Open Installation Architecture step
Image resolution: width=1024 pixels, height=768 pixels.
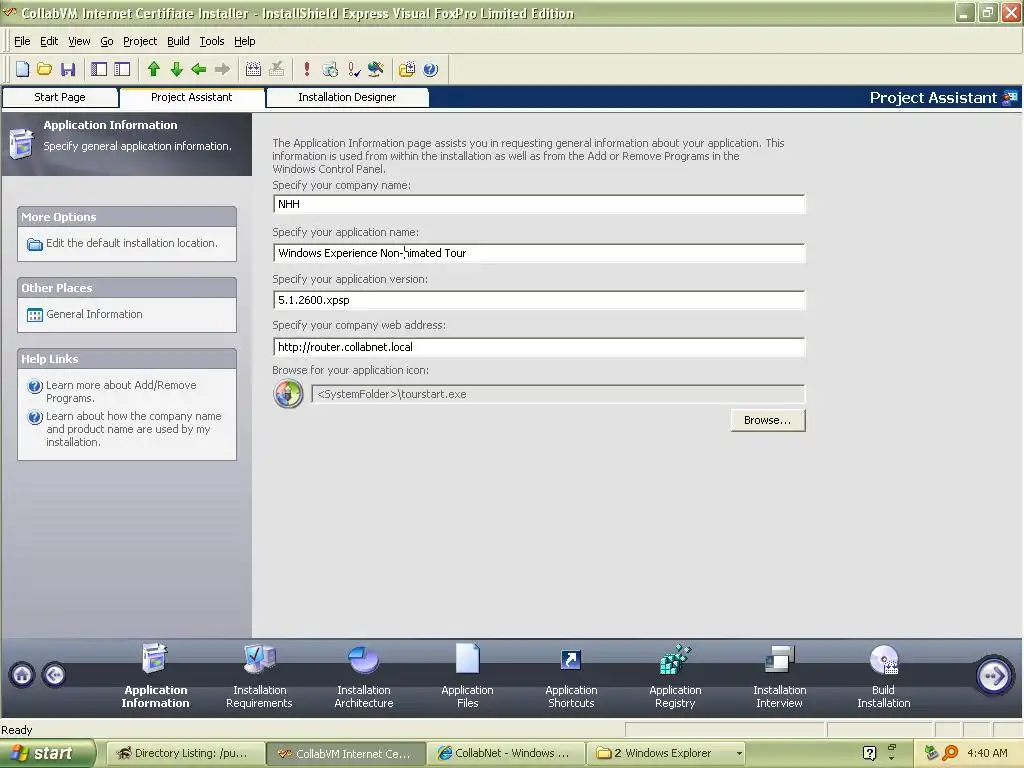coord(364,677)
